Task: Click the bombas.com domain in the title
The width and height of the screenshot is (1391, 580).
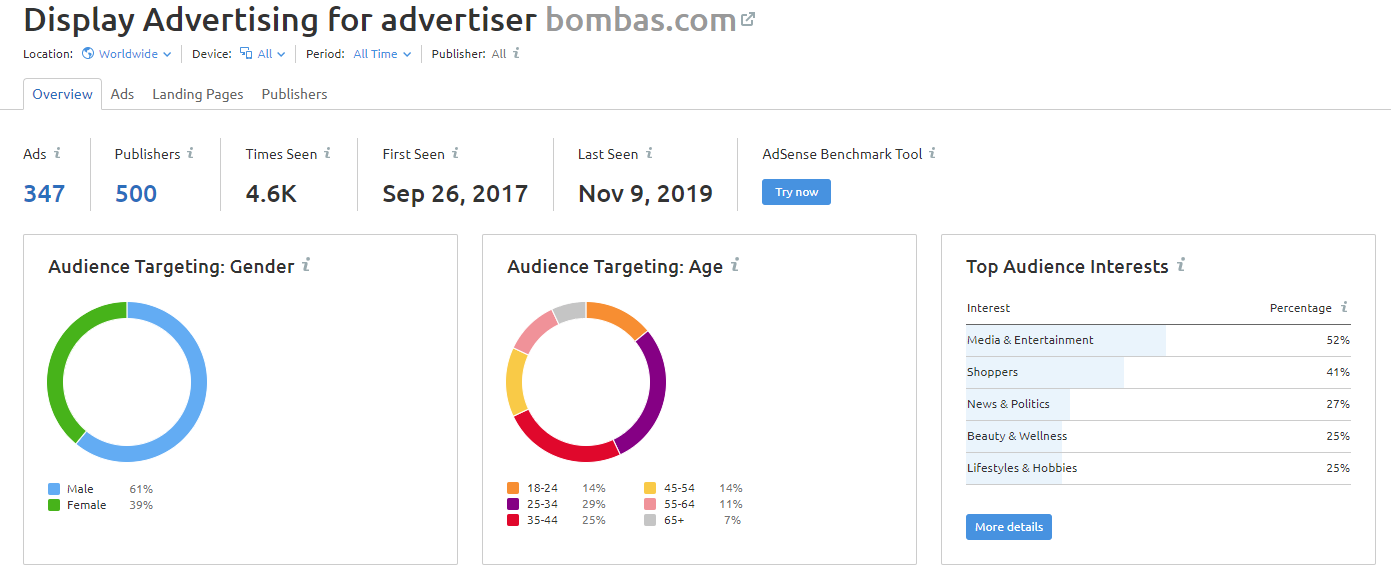Action: (x=640, y=19)
